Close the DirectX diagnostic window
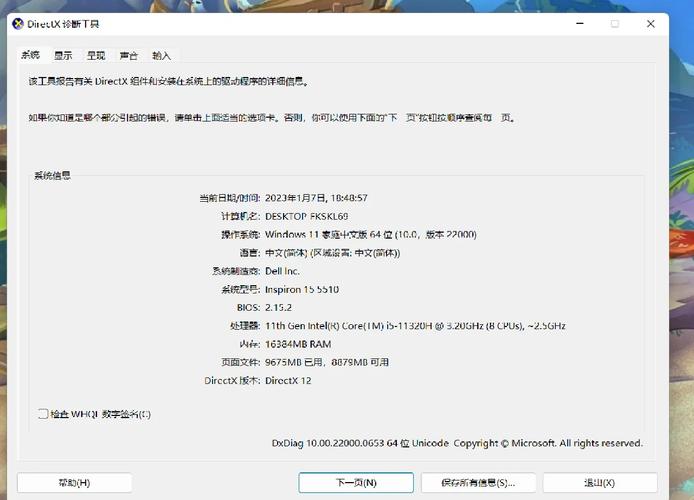The image size is (694, 500). click(651, 23)
